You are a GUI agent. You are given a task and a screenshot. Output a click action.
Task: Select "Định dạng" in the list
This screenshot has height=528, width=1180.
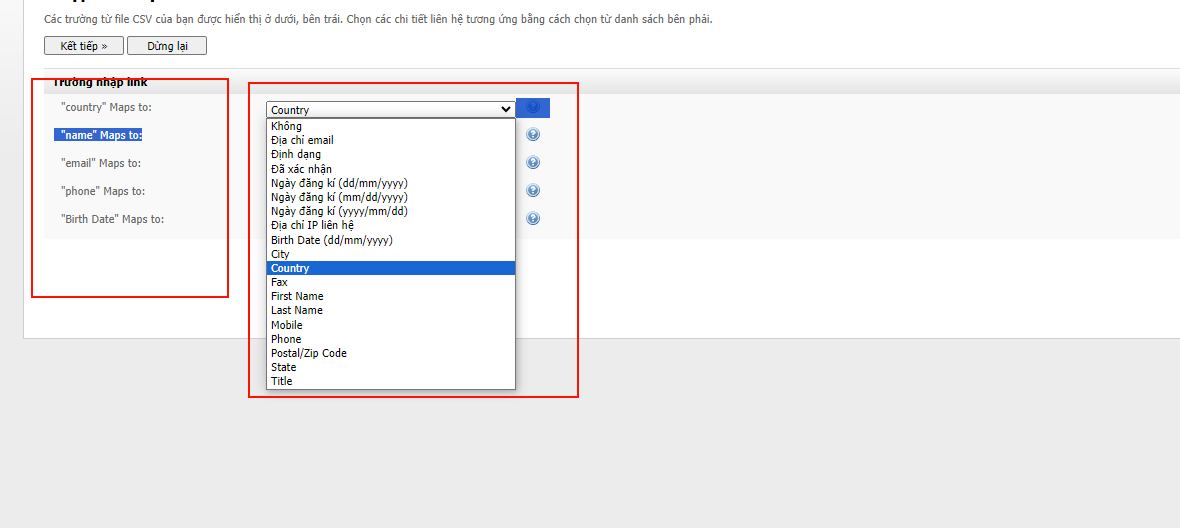(296, 155)
